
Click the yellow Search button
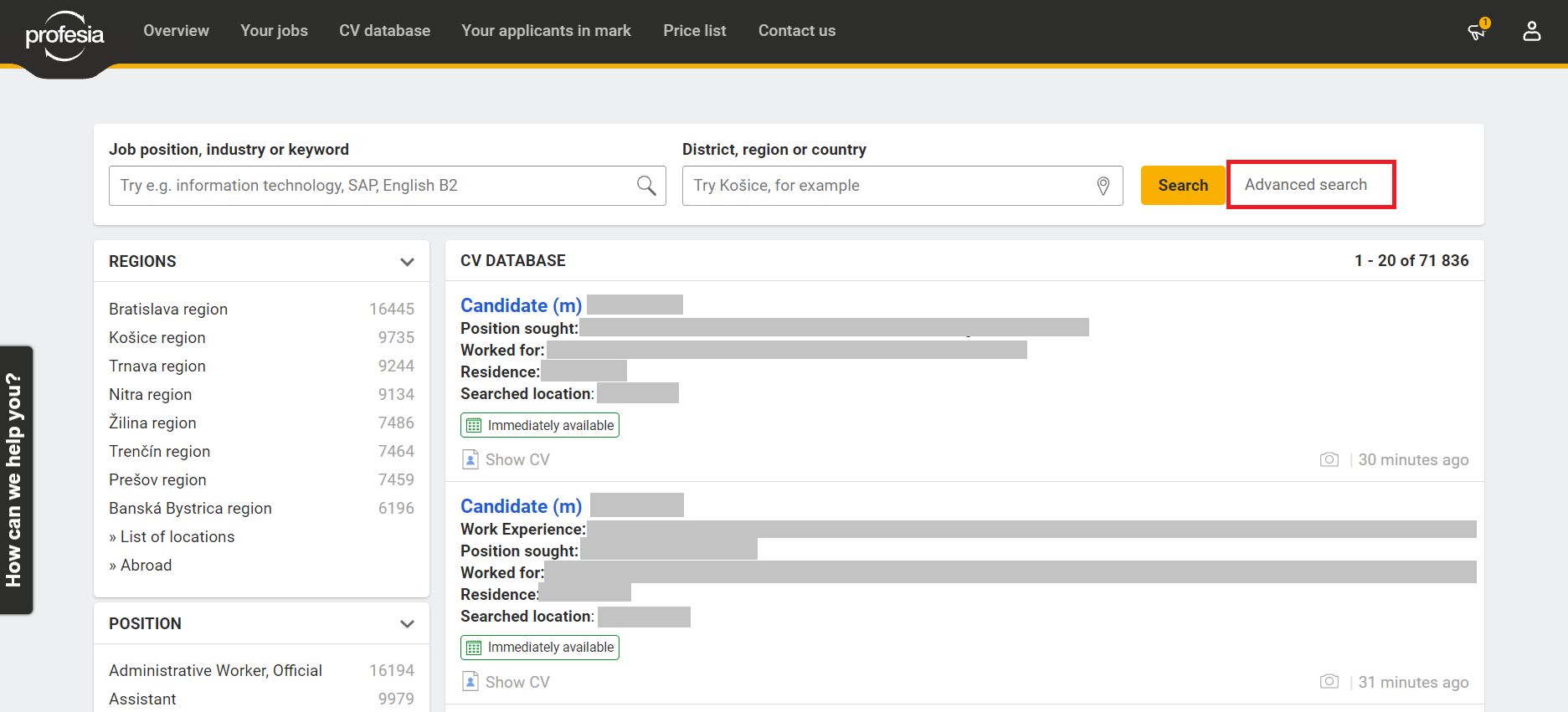1183,185
